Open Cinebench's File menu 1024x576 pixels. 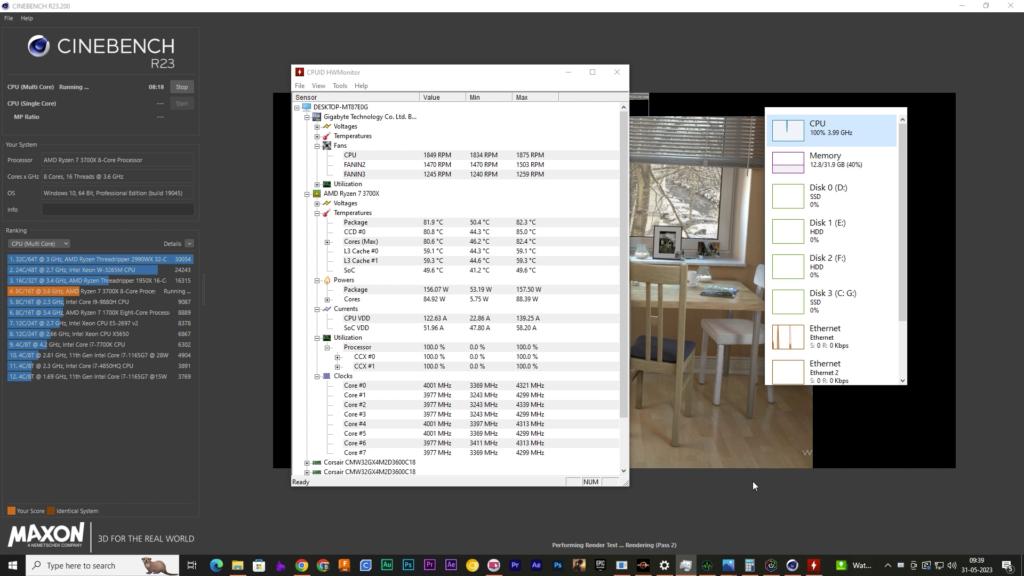coord(8,18)
